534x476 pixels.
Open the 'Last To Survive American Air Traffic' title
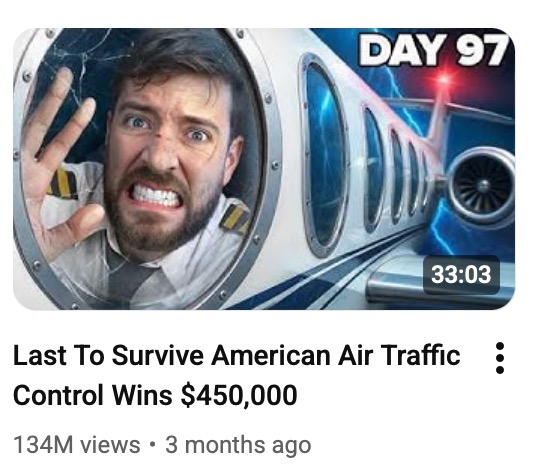click(237, 355)
